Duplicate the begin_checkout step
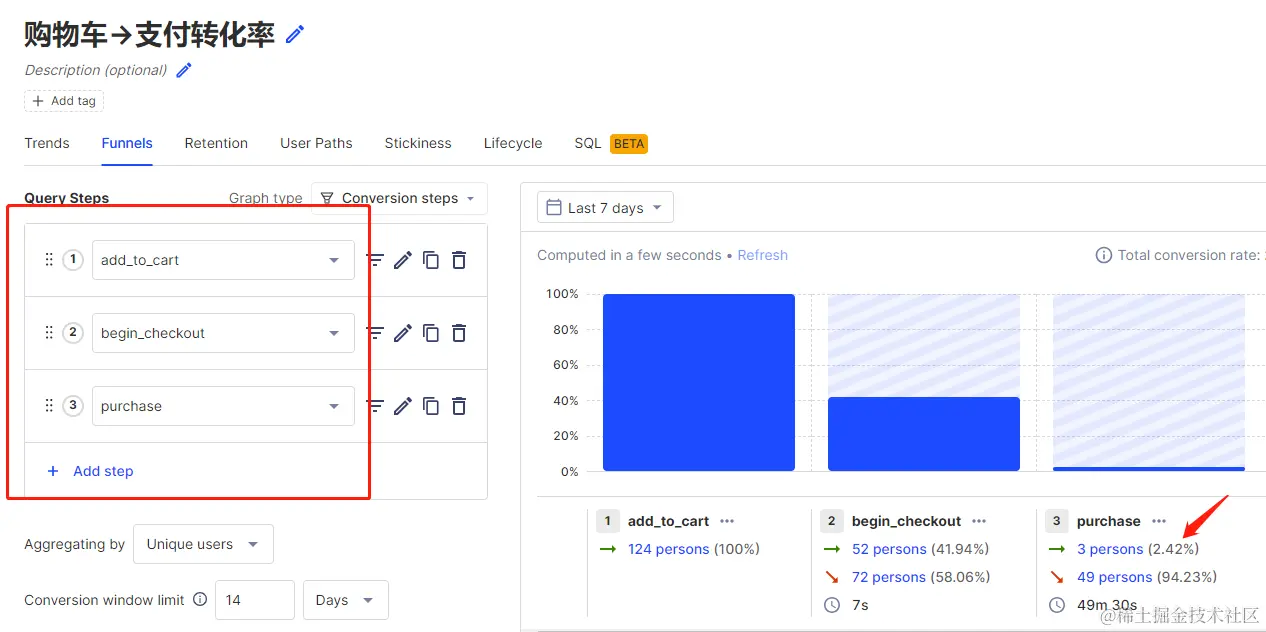Screen dimensions: 1266x632 click(x=431, y=333)
